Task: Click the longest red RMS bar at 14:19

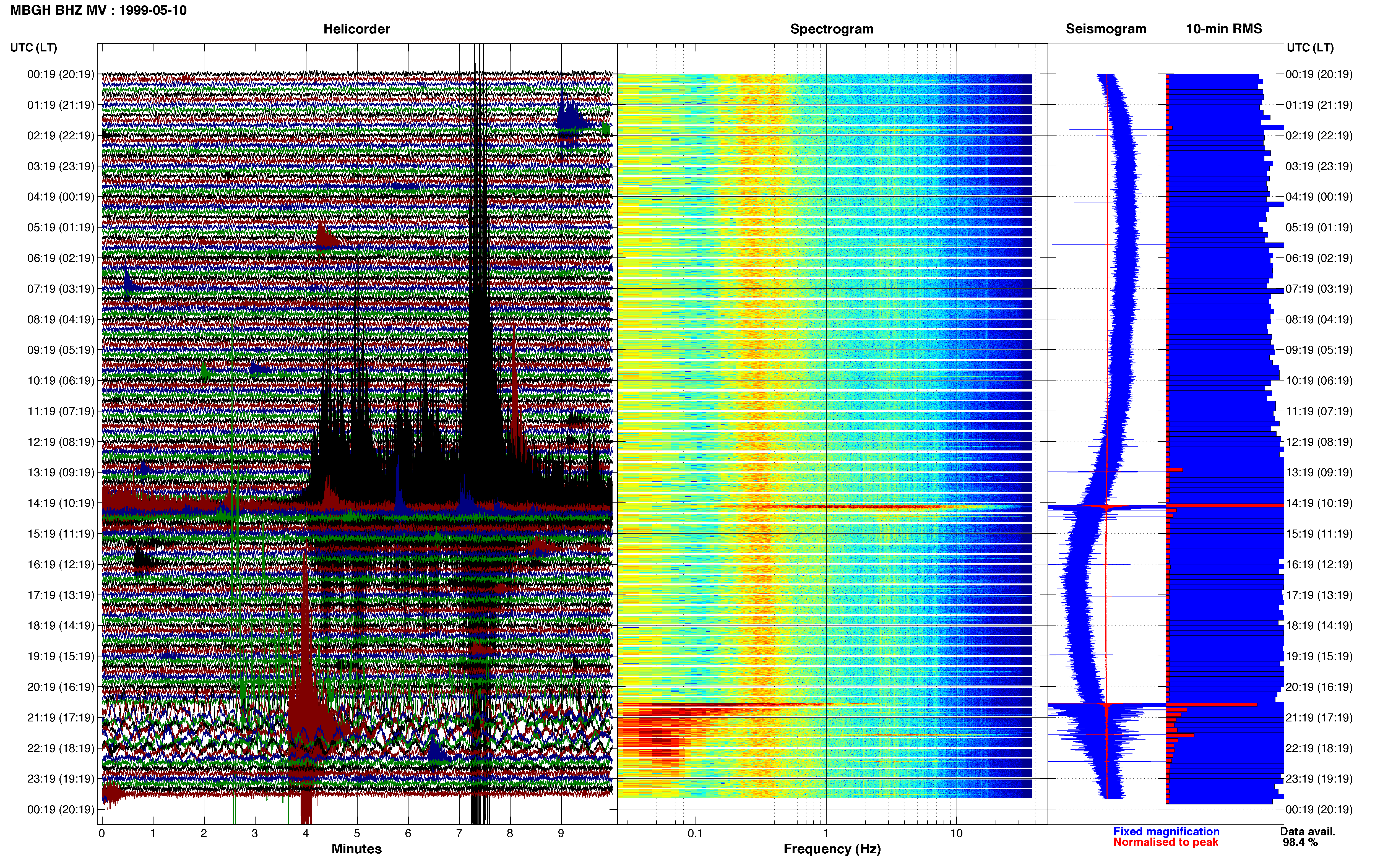Action: [1225, 505]
